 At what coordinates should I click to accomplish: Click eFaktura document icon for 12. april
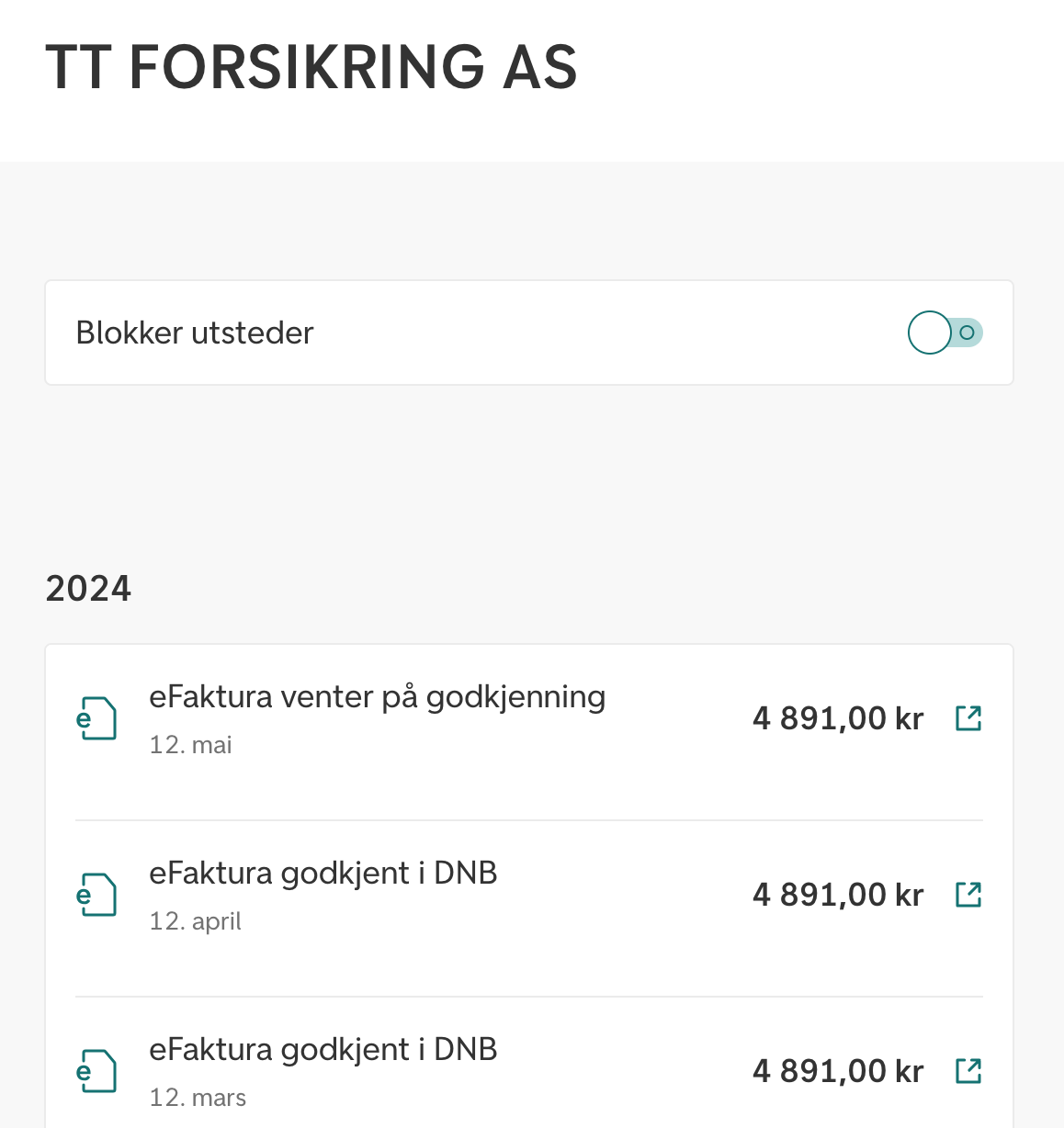[96, 895]
